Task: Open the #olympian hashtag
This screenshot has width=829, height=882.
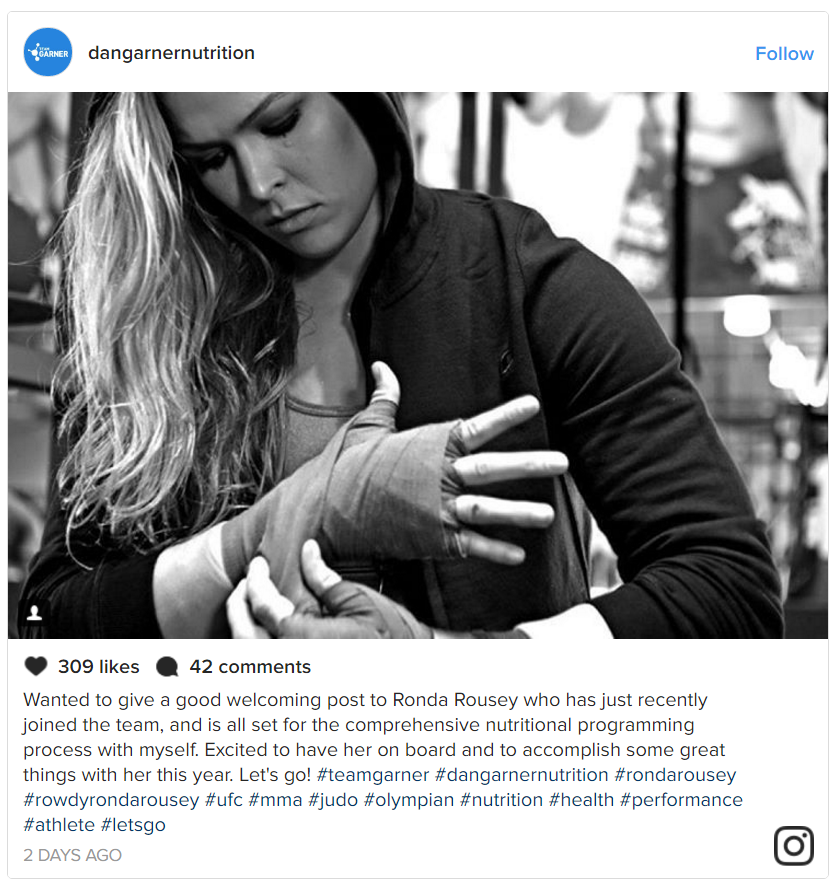Action: 409,800
